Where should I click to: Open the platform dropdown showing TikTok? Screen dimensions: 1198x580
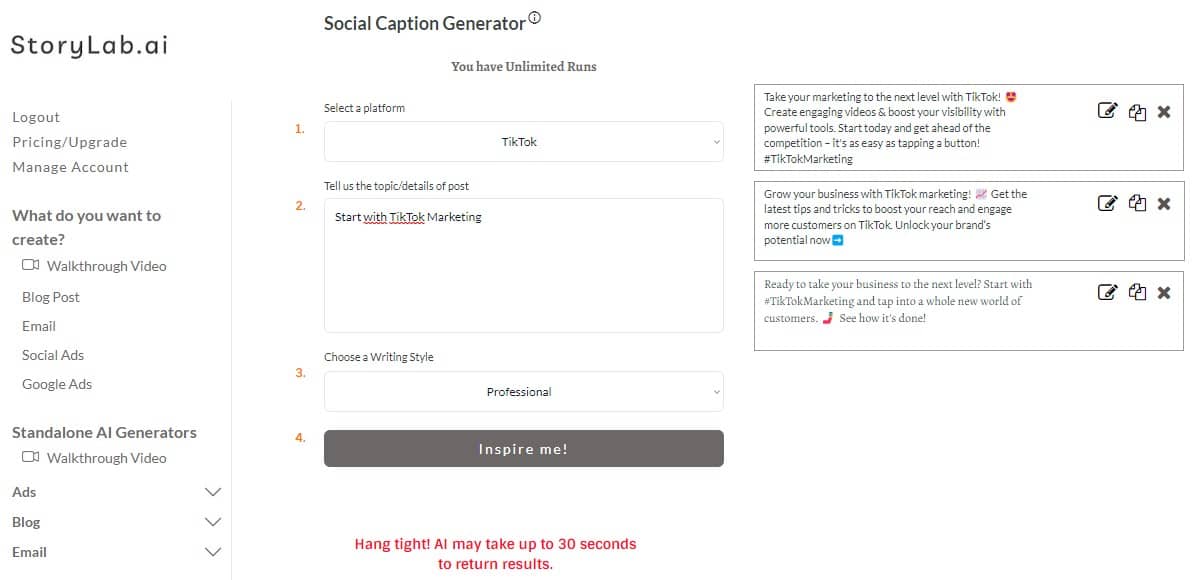click(x=523, y=142)
